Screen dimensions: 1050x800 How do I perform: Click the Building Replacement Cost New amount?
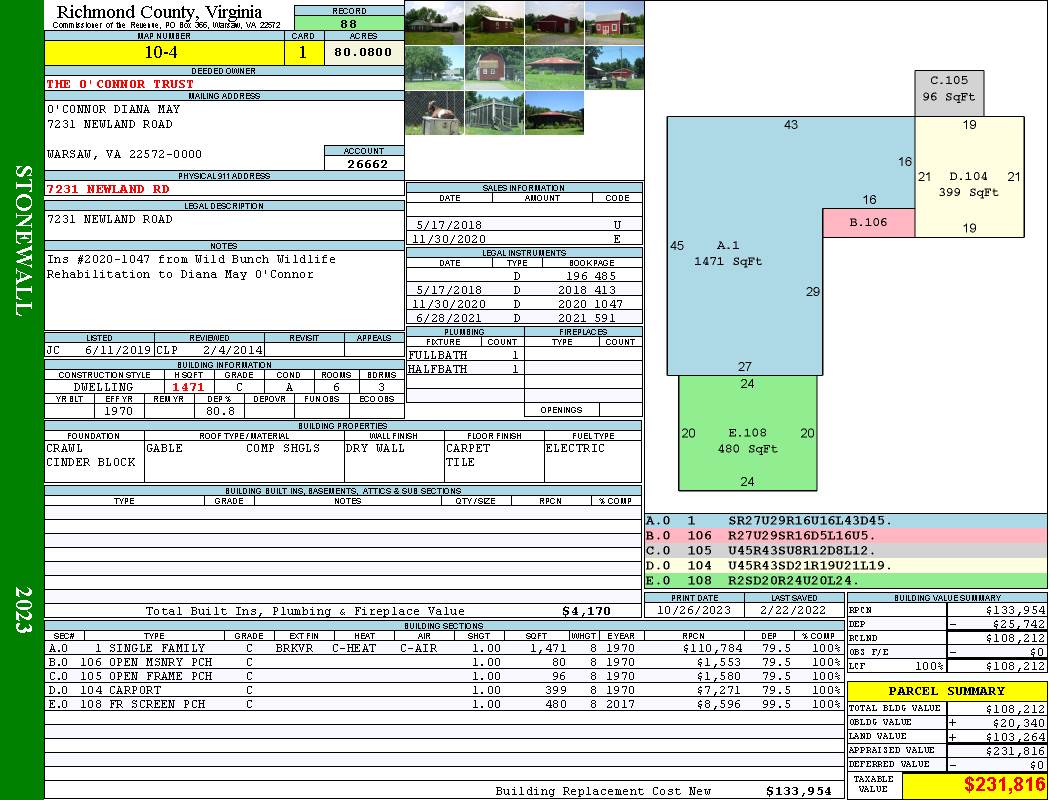[x=798, y=791]
